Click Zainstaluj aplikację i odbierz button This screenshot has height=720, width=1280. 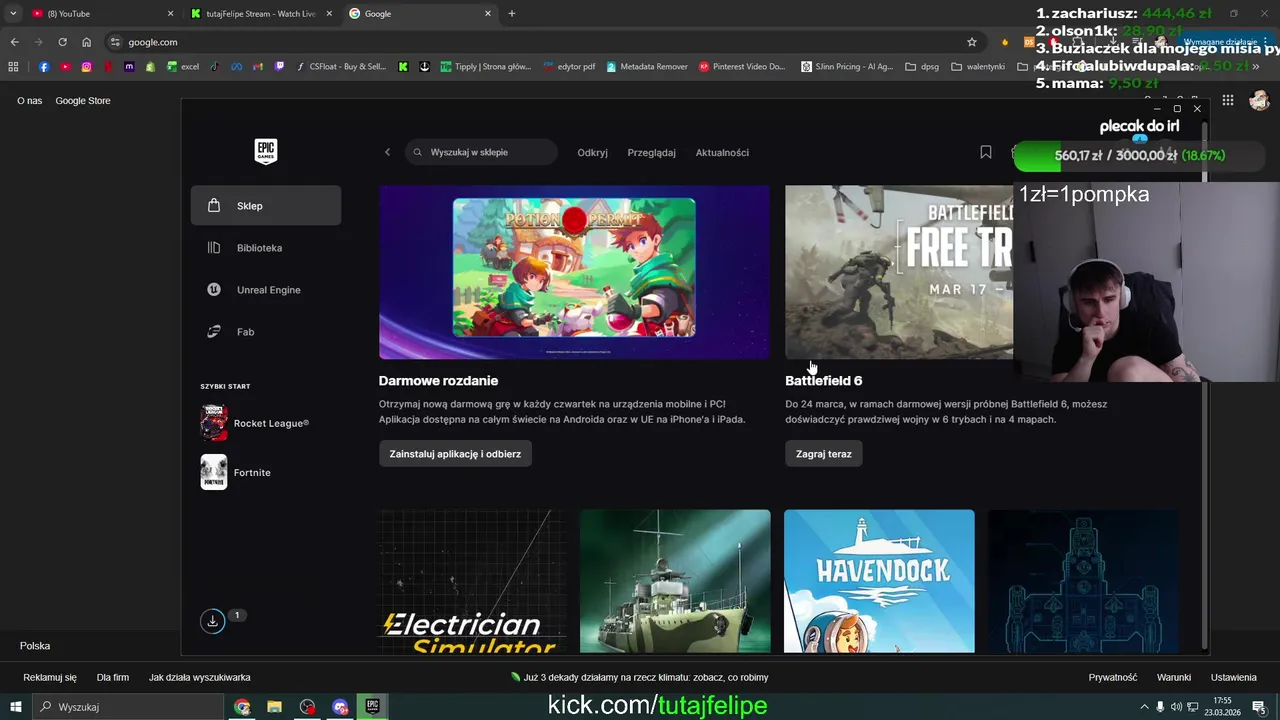455,454
